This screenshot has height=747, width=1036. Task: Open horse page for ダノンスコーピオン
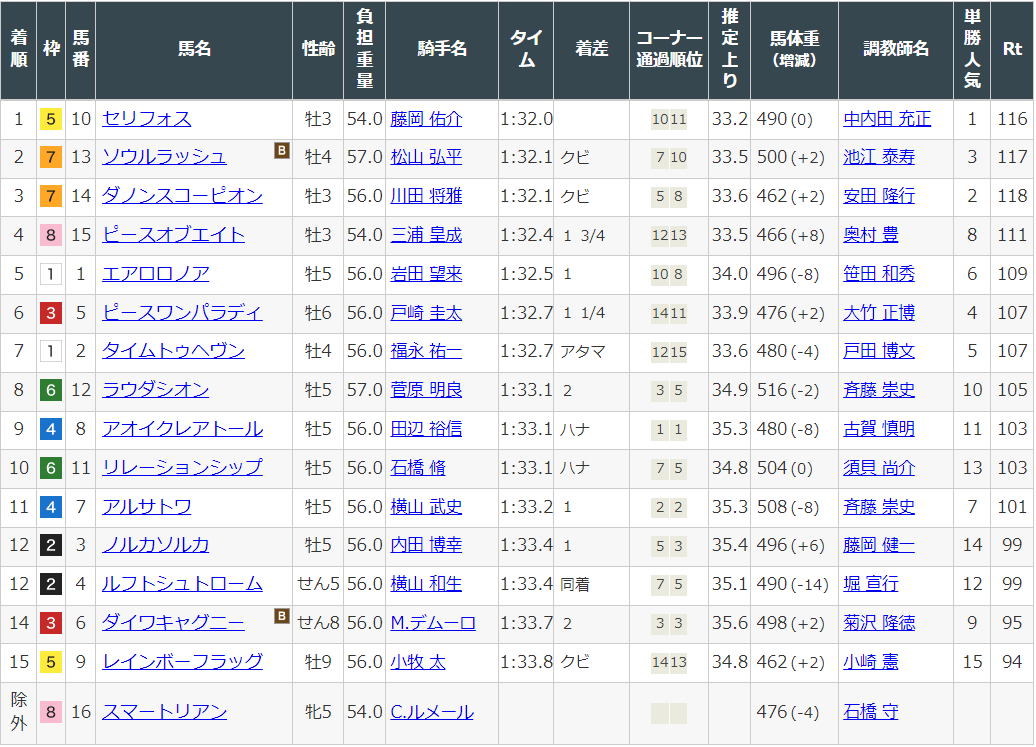pyautogui.click(x=182, y=196)
